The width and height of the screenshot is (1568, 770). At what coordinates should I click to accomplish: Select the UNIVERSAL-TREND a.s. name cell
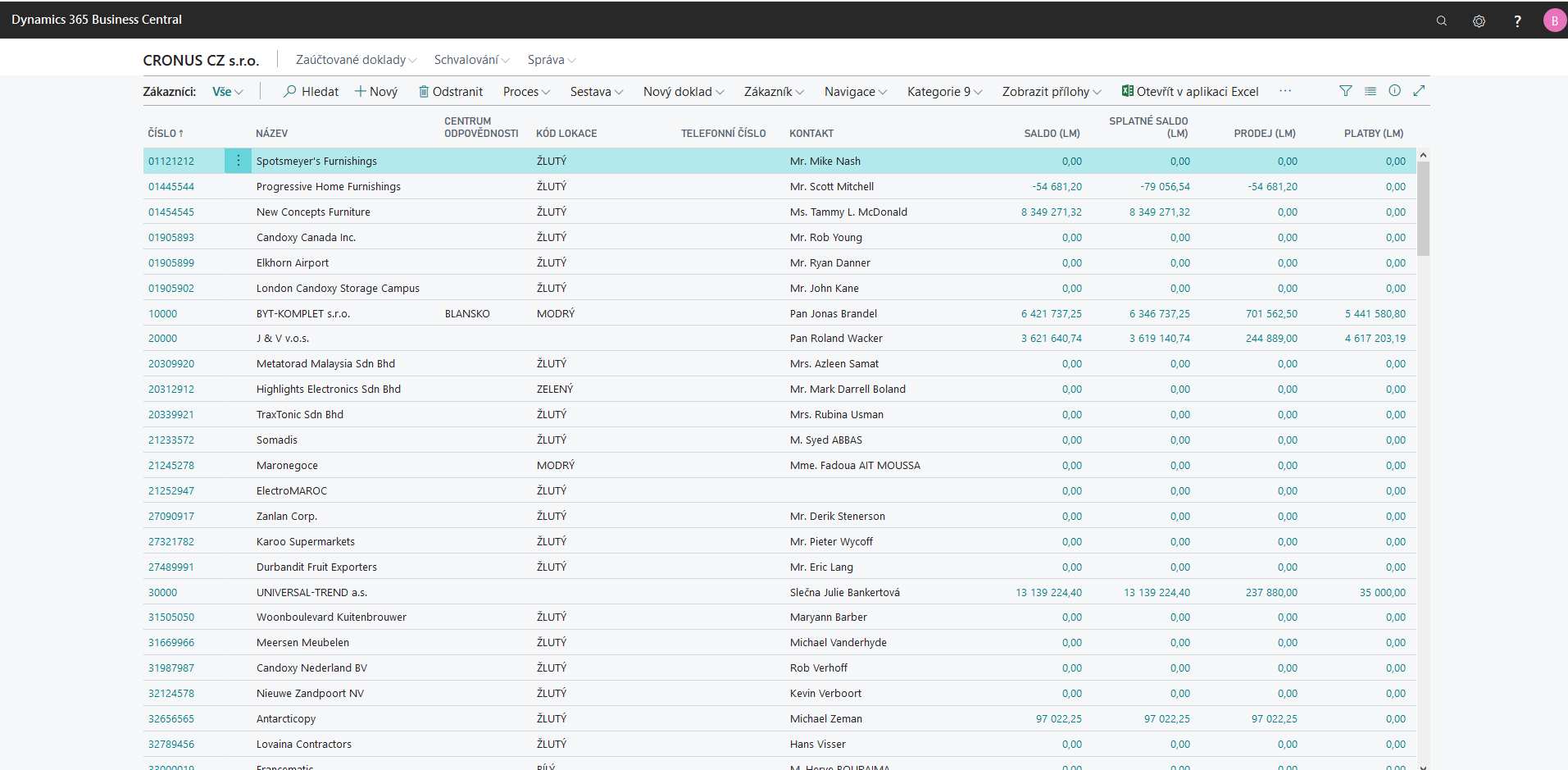point(311,593)
